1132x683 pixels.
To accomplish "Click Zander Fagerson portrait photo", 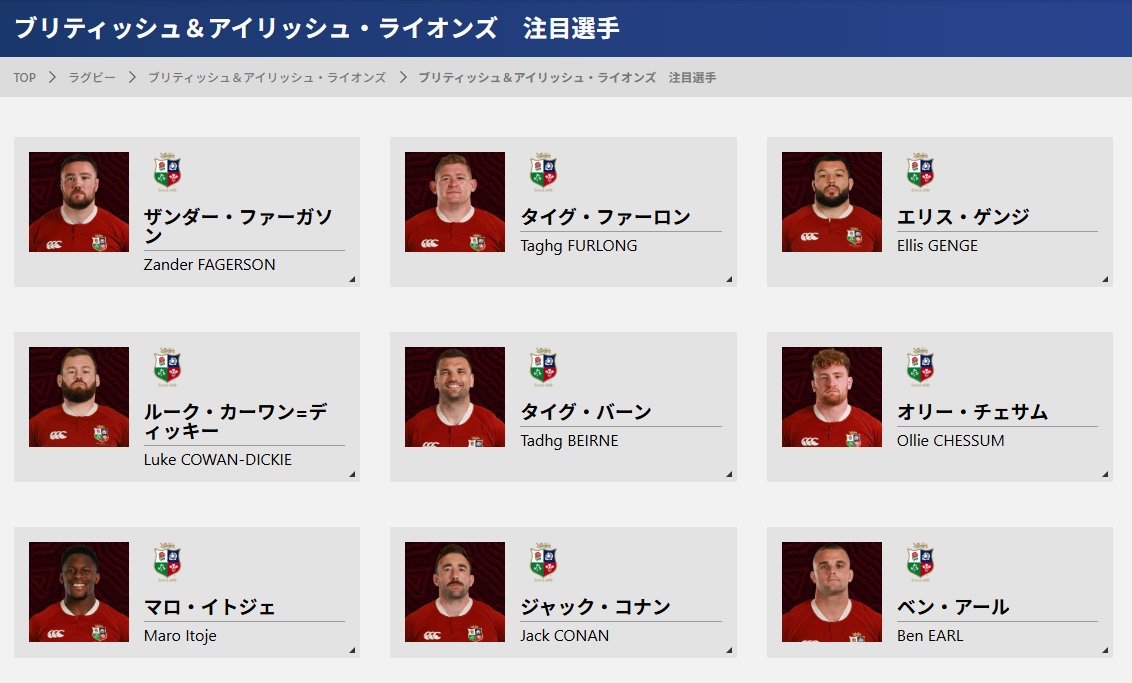I will pyautogui.click(x=79, y=202).
